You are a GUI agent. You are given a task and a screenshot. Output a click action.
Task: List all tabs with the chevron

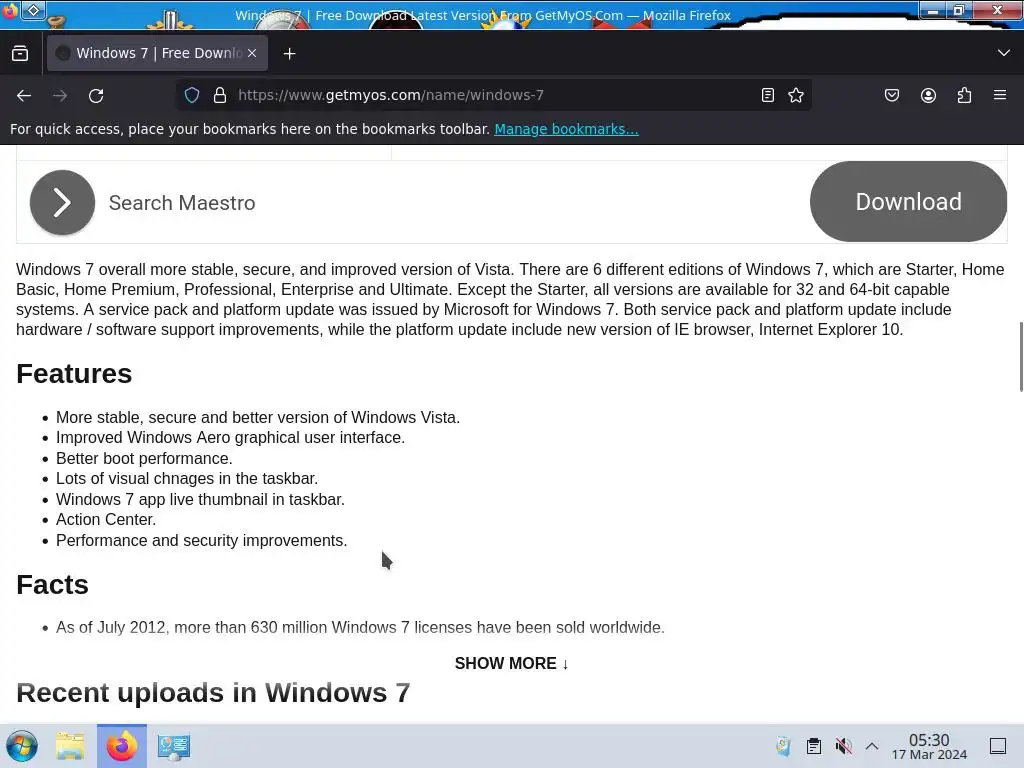pyautogui.click(x=1004, y=53)
